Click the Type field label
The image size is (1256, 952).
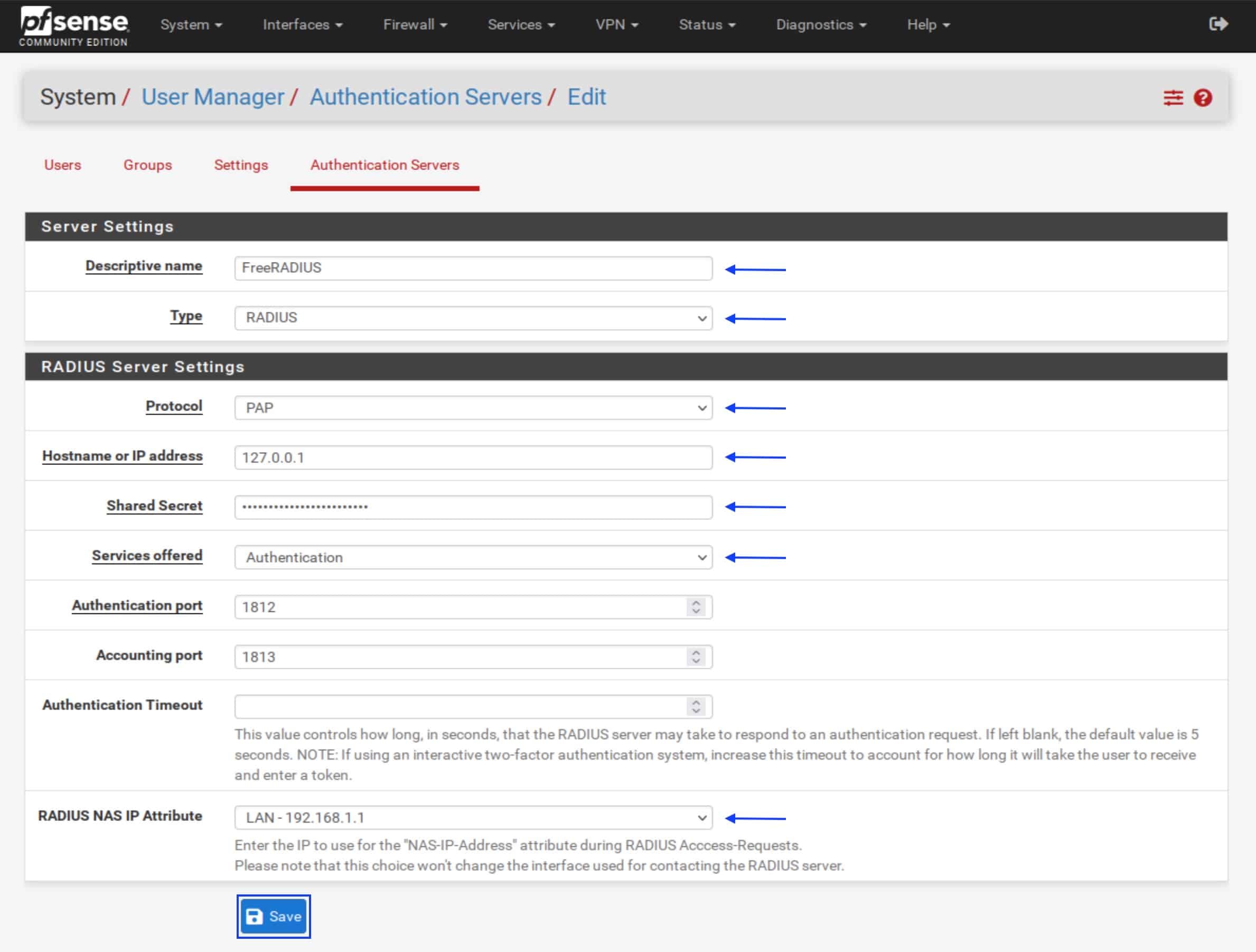[x=186, y=316]
